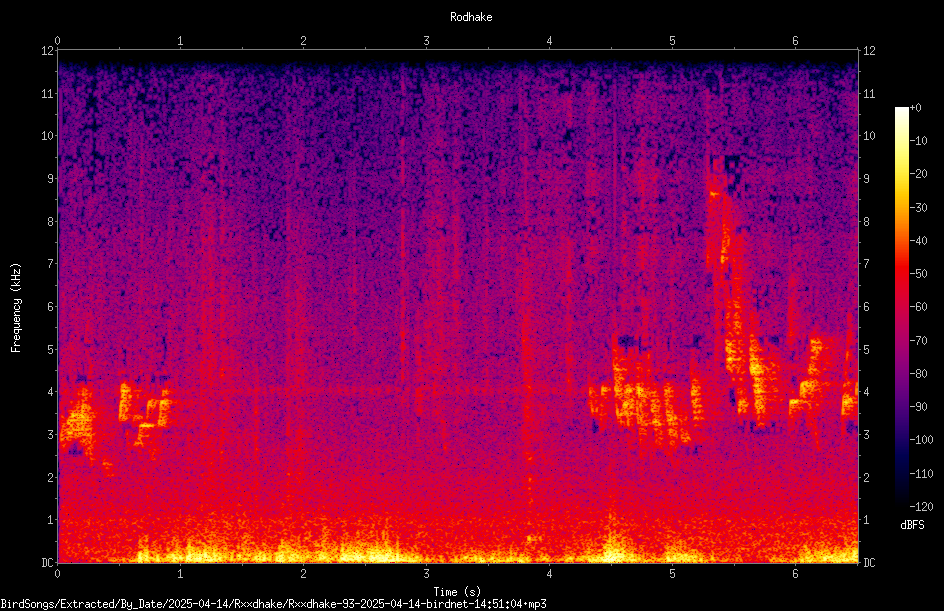
Task: Click the DC label on left axis
Action: pos(48,562)
